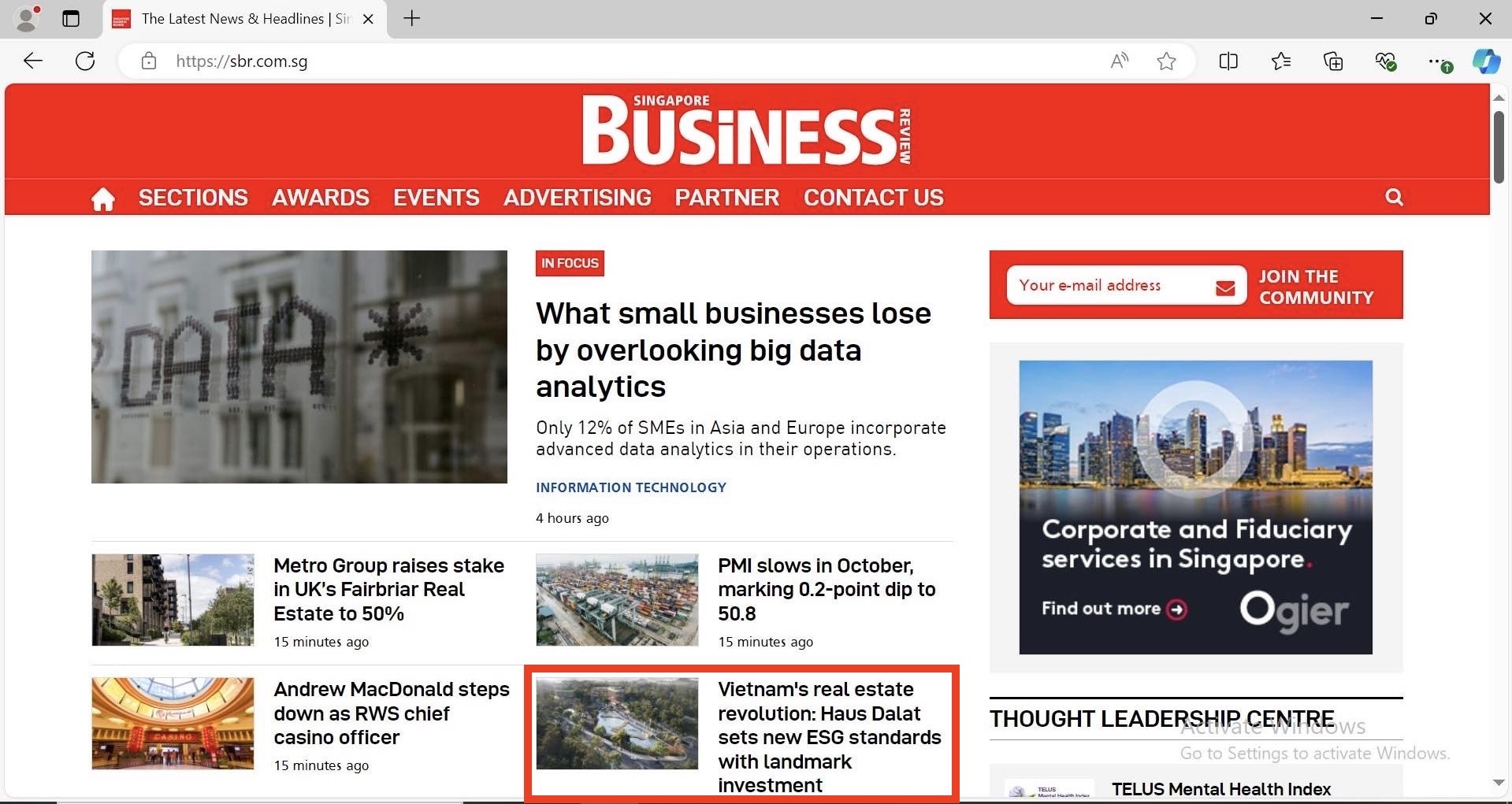
Task: Go to the EVENTS menu item
Action: (437, 198)
